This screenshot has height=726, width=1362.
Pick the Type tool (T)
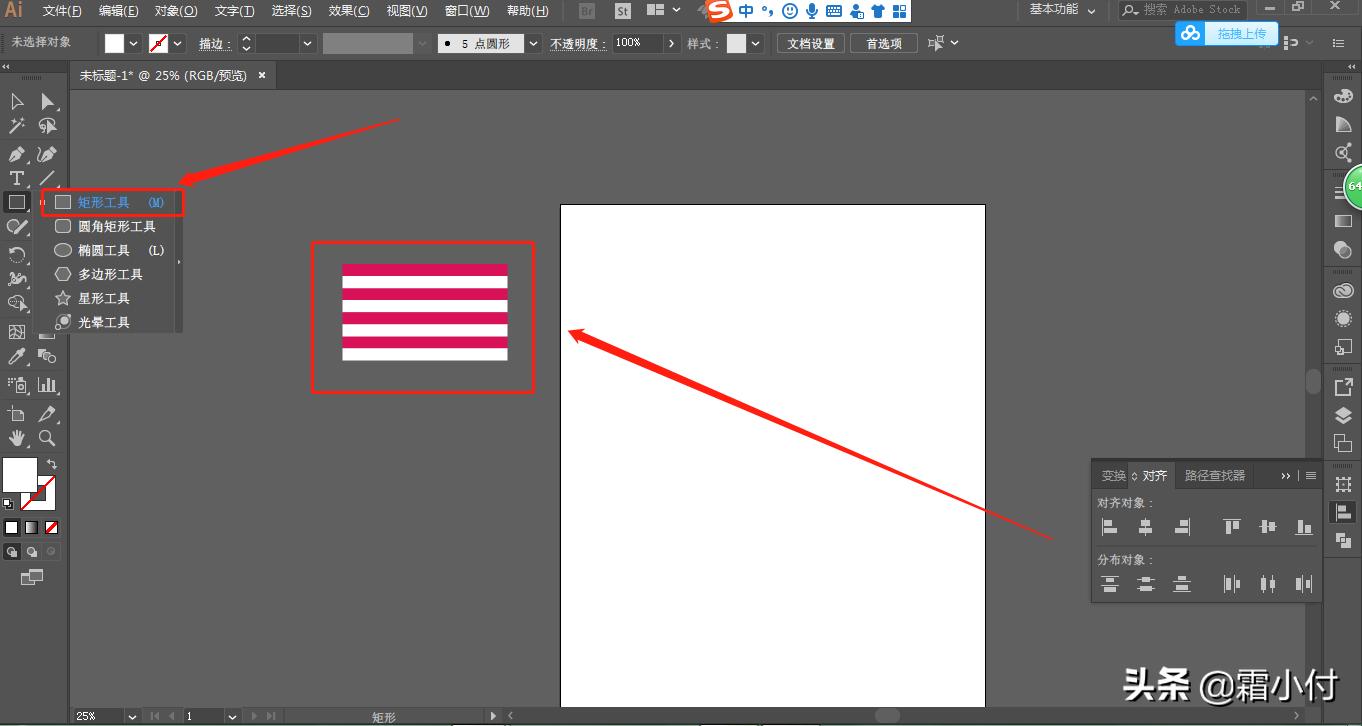(x=17, y=178)
